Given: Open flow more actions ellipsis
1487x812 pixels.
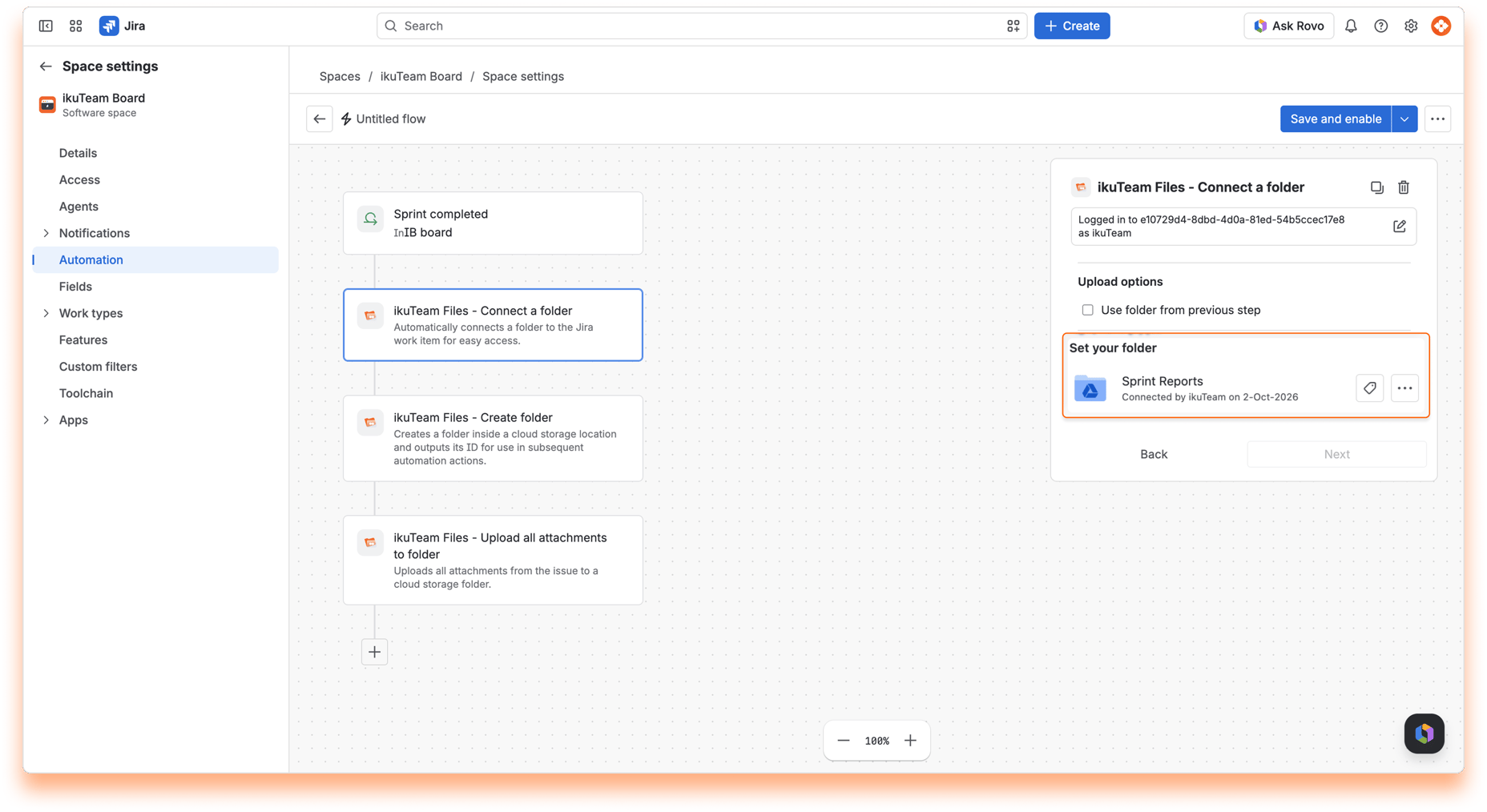Looking at the screenshot, I should pos(1438,119).
